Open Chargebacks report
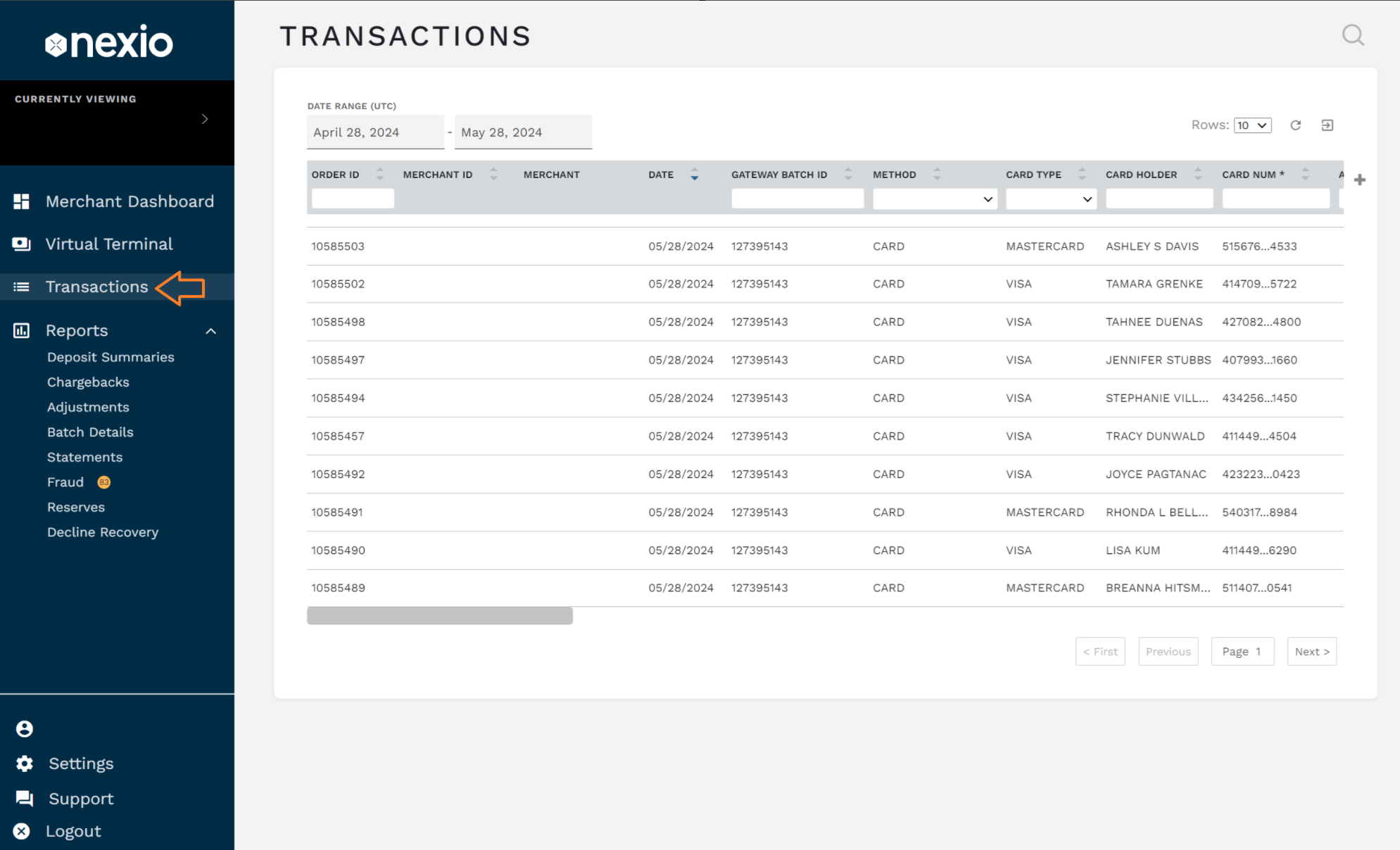This screenshot has height=850, width=1400. [x=88, y=382]
